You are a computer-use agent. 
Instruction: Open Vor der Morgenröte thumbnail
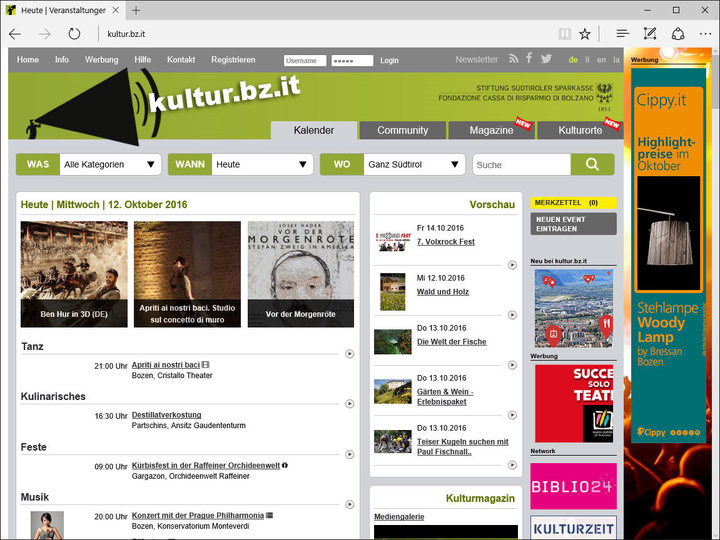pyautogui.click(x=301, y=274)
